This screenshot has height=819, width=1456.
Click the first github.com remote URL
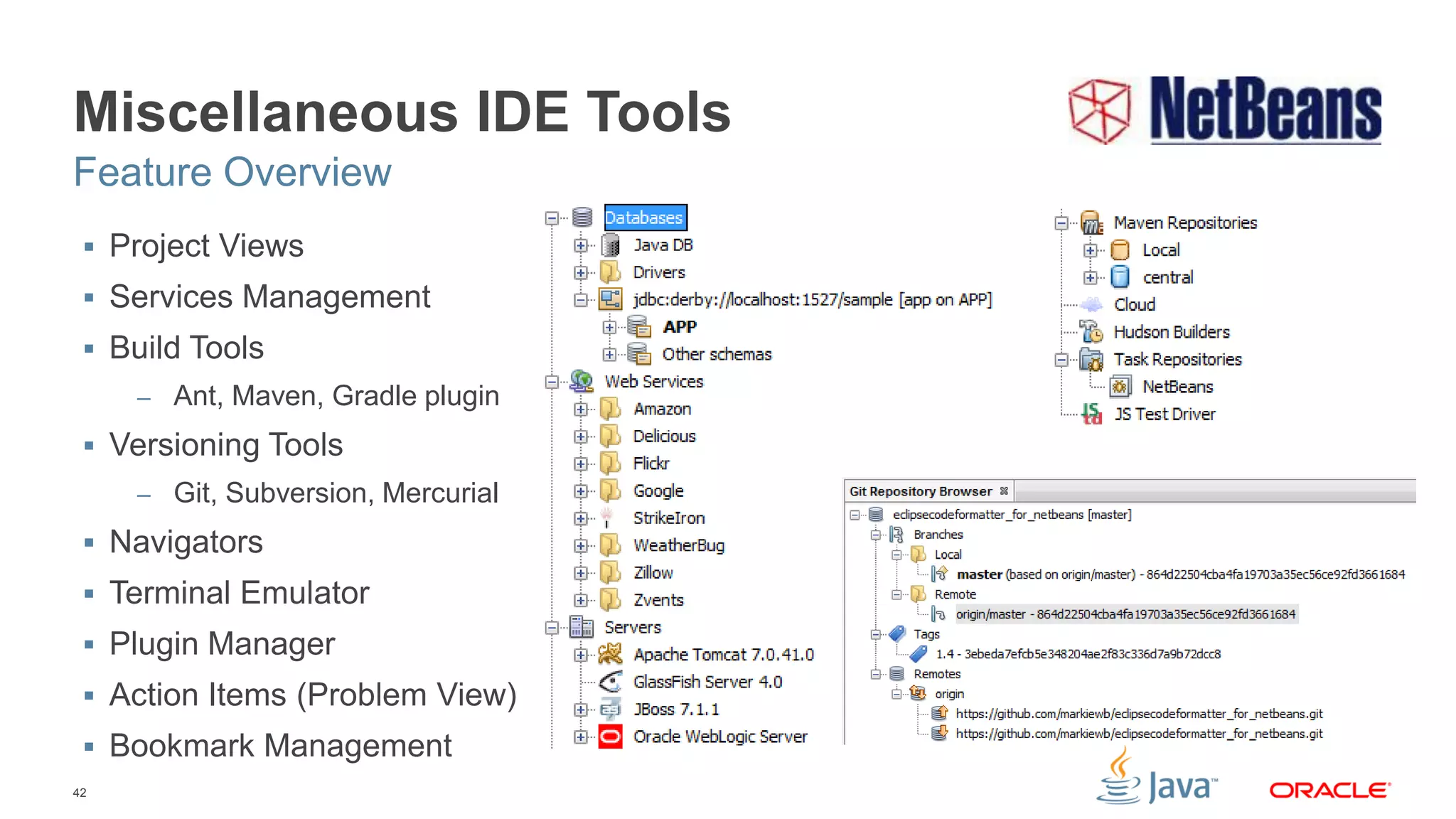tap(1139, 714)
